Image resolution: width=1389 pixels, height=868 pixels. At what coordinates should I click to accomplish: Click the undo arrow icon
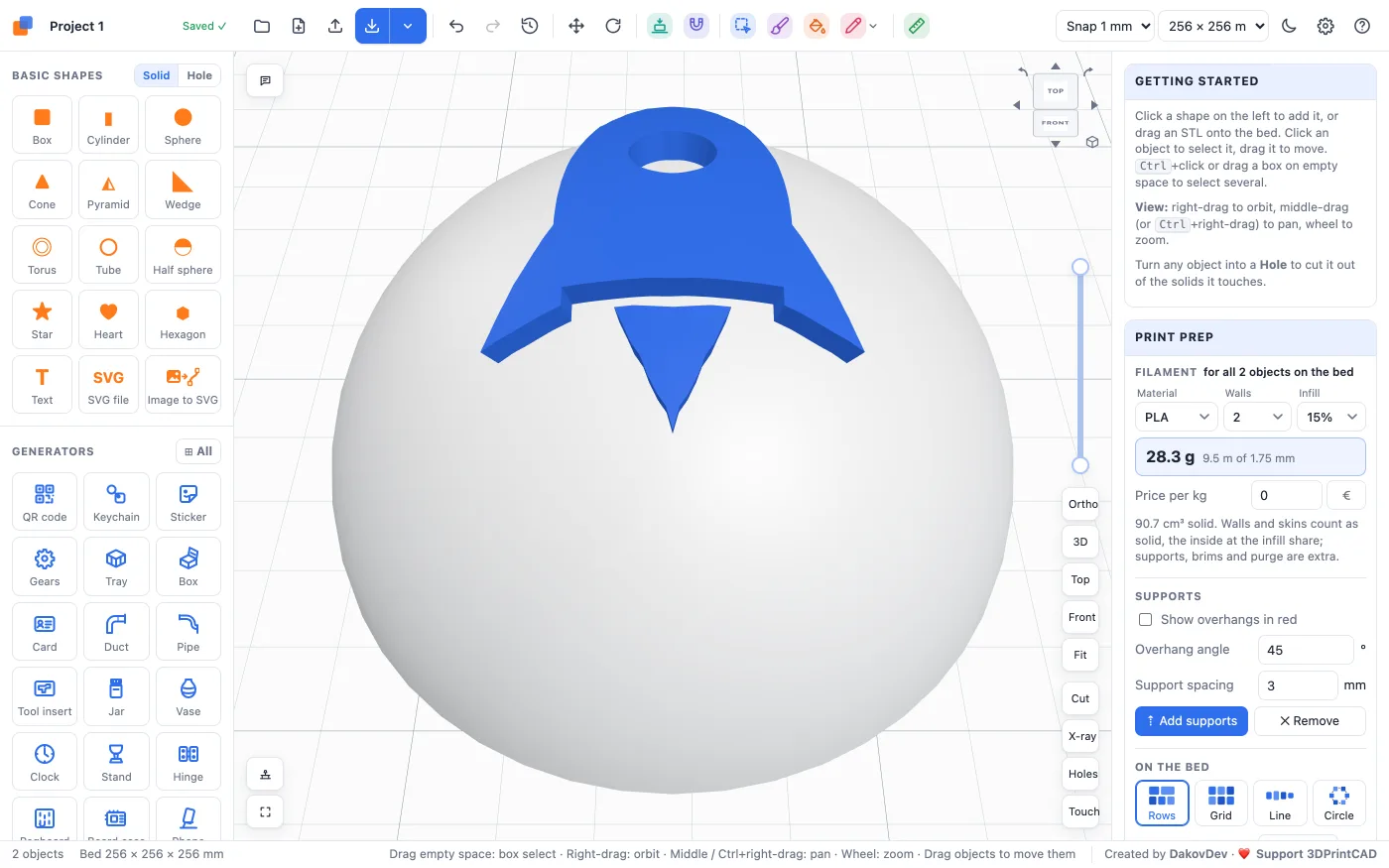[456, 26]
